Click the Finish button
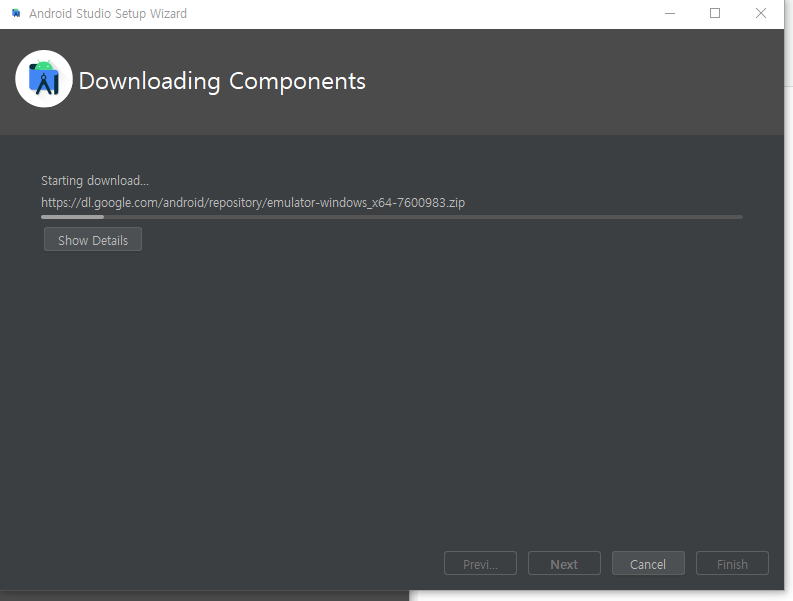The image size is (793, 601). (732, 564)
